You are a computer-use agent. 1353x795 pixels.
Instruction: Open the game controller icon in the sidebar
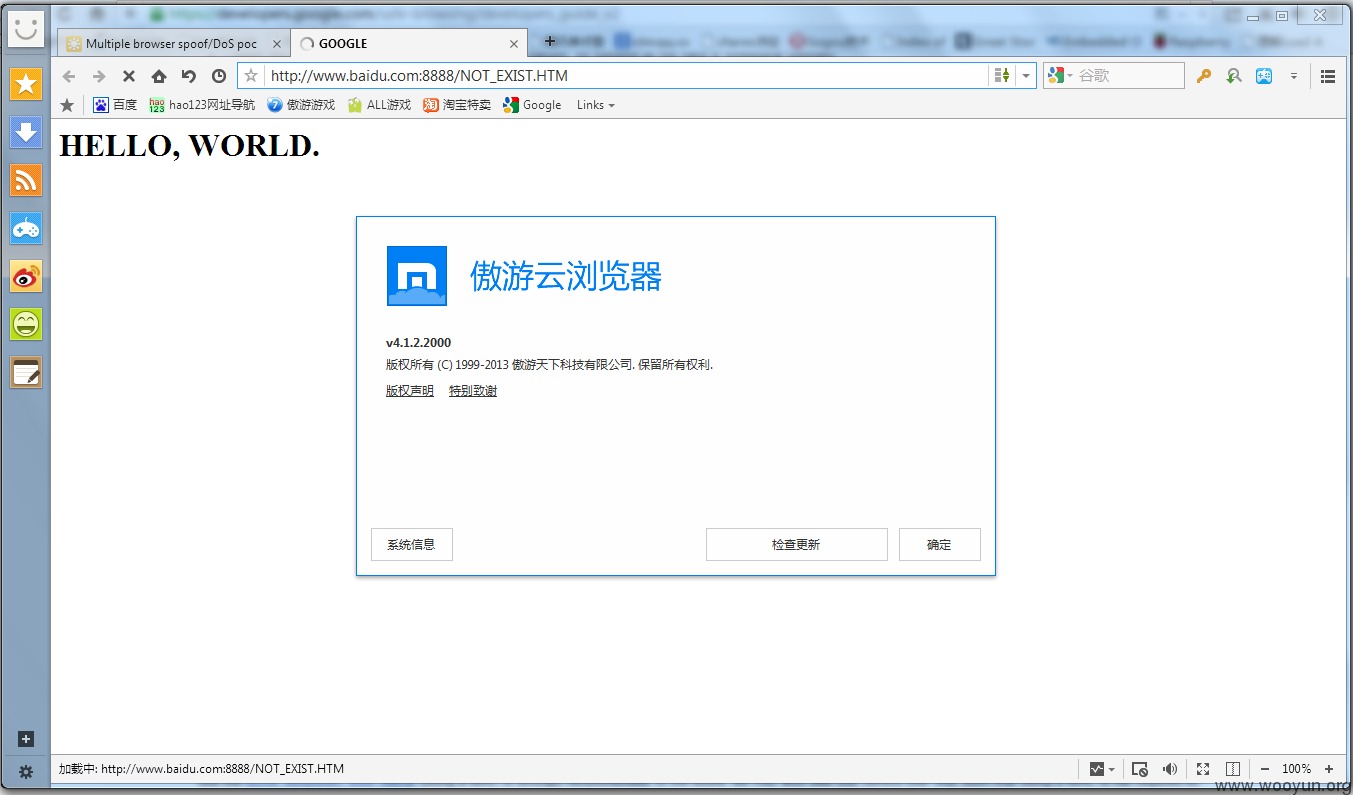click(x=26, y=228)
